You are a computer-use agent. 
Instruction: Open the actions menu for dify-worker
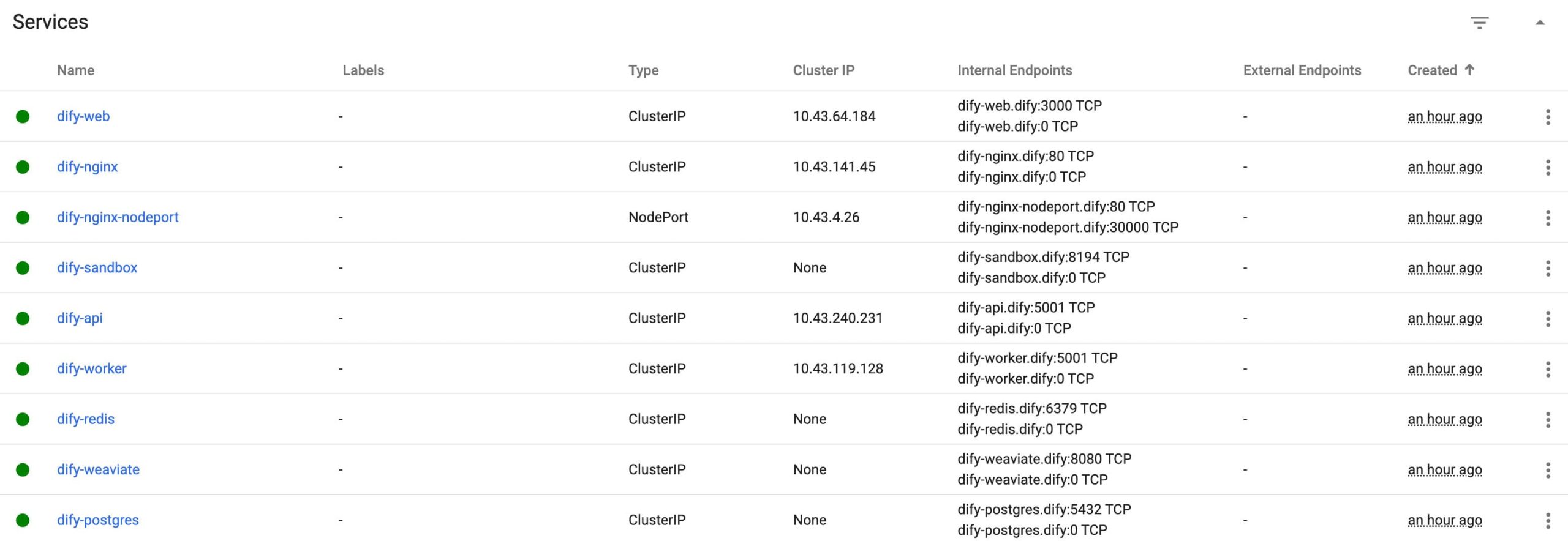coord(1548,369)
